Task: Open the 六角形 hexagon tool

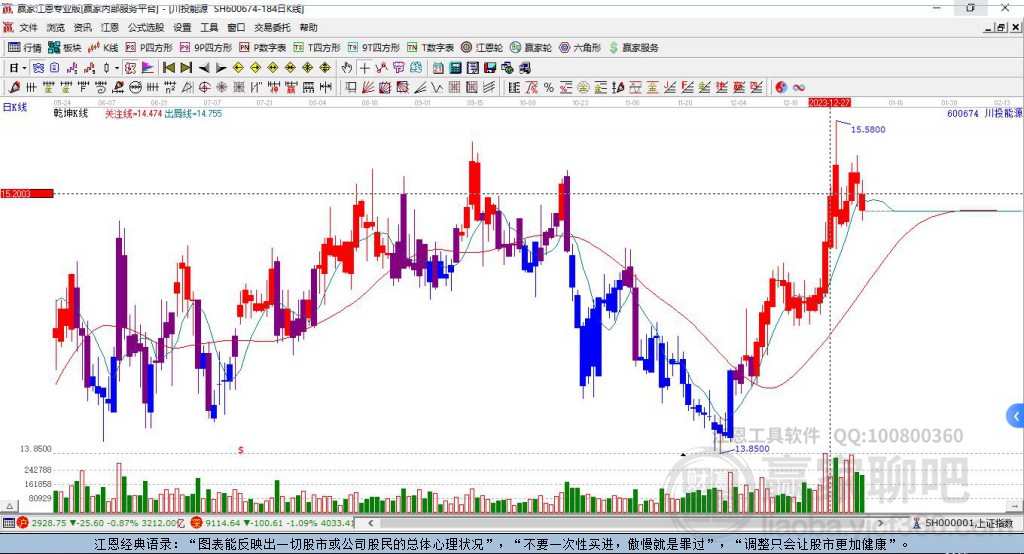Action: tap(580, 48)
